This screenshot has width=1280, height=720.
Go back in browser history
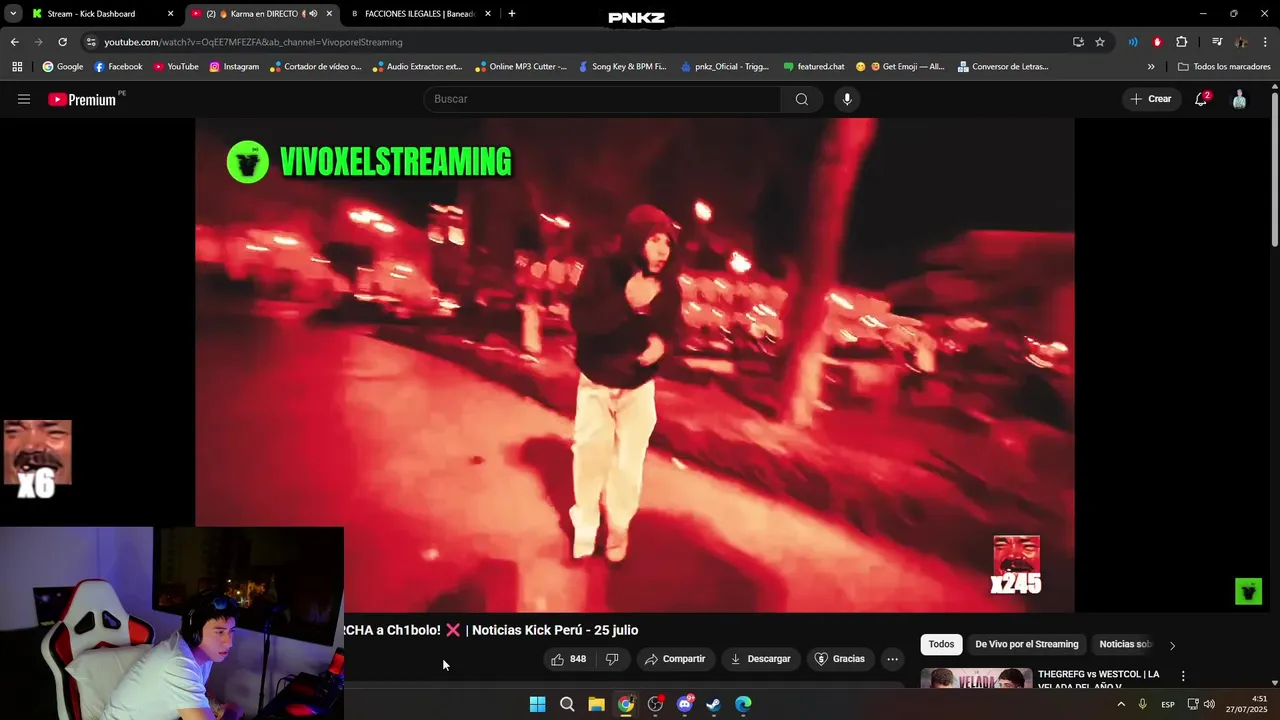tap(14, 42)
